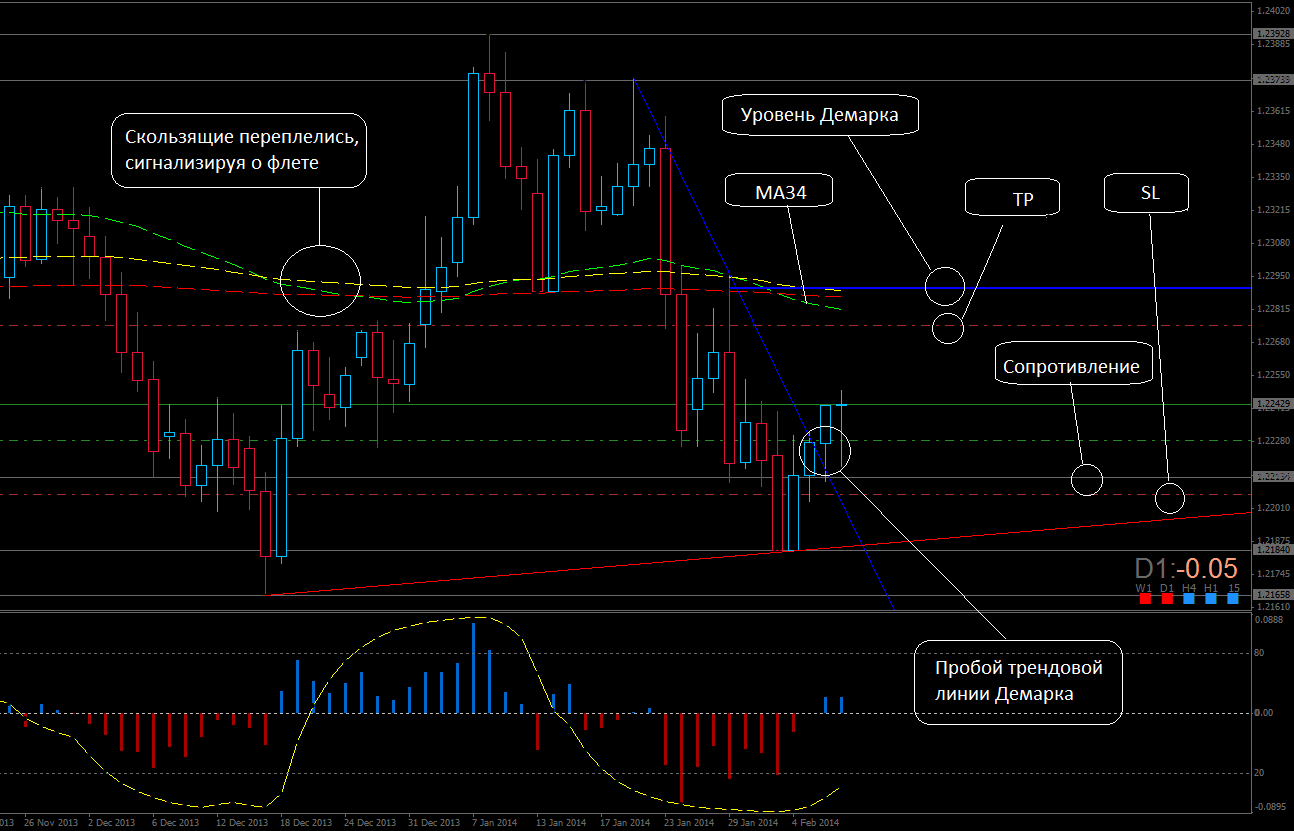Click the highlighted 1.23928 price label
This screenshot has width=1294, height=831.
tap(1273, 34)
